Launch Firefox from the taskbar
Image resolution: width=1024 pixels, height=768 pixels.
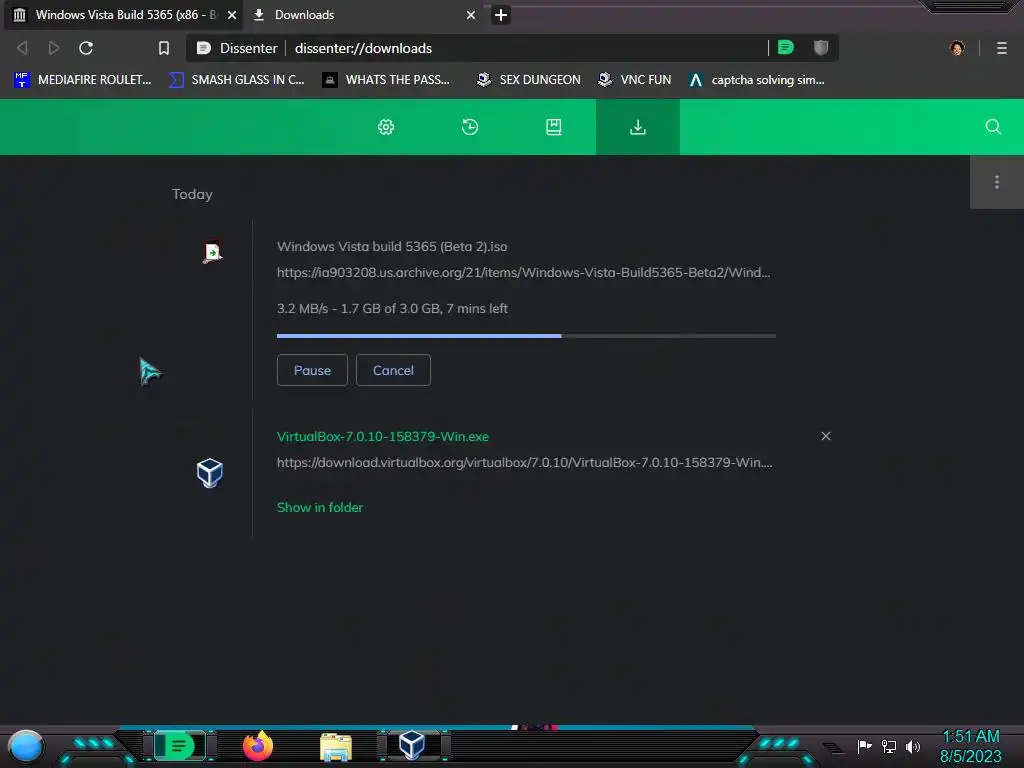[x=258, y=746]
